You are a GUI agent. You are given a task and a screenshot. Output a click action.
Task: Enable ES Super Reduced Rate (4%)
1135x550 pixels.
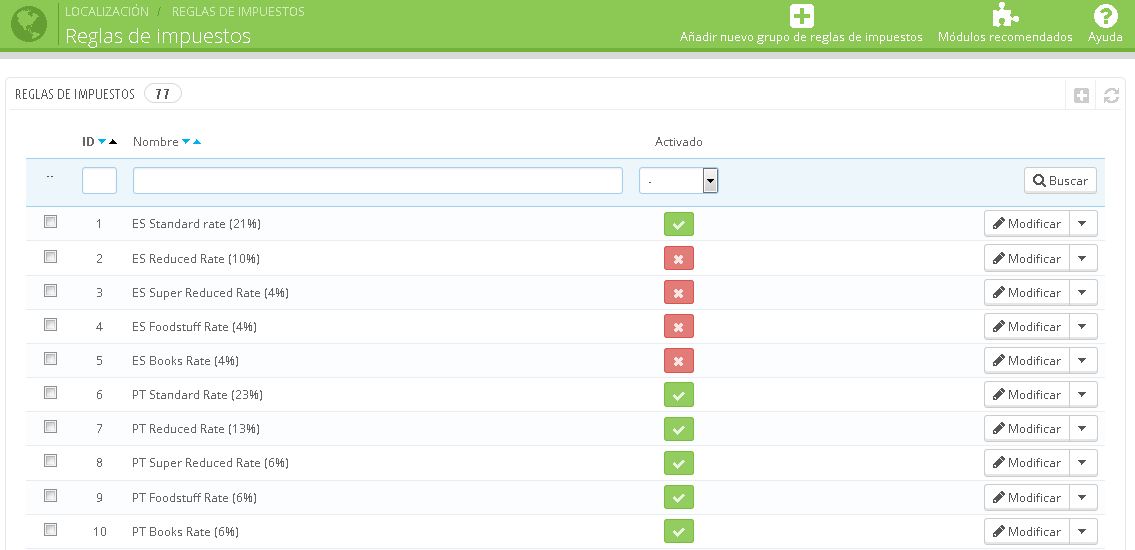tap(679, 292)
